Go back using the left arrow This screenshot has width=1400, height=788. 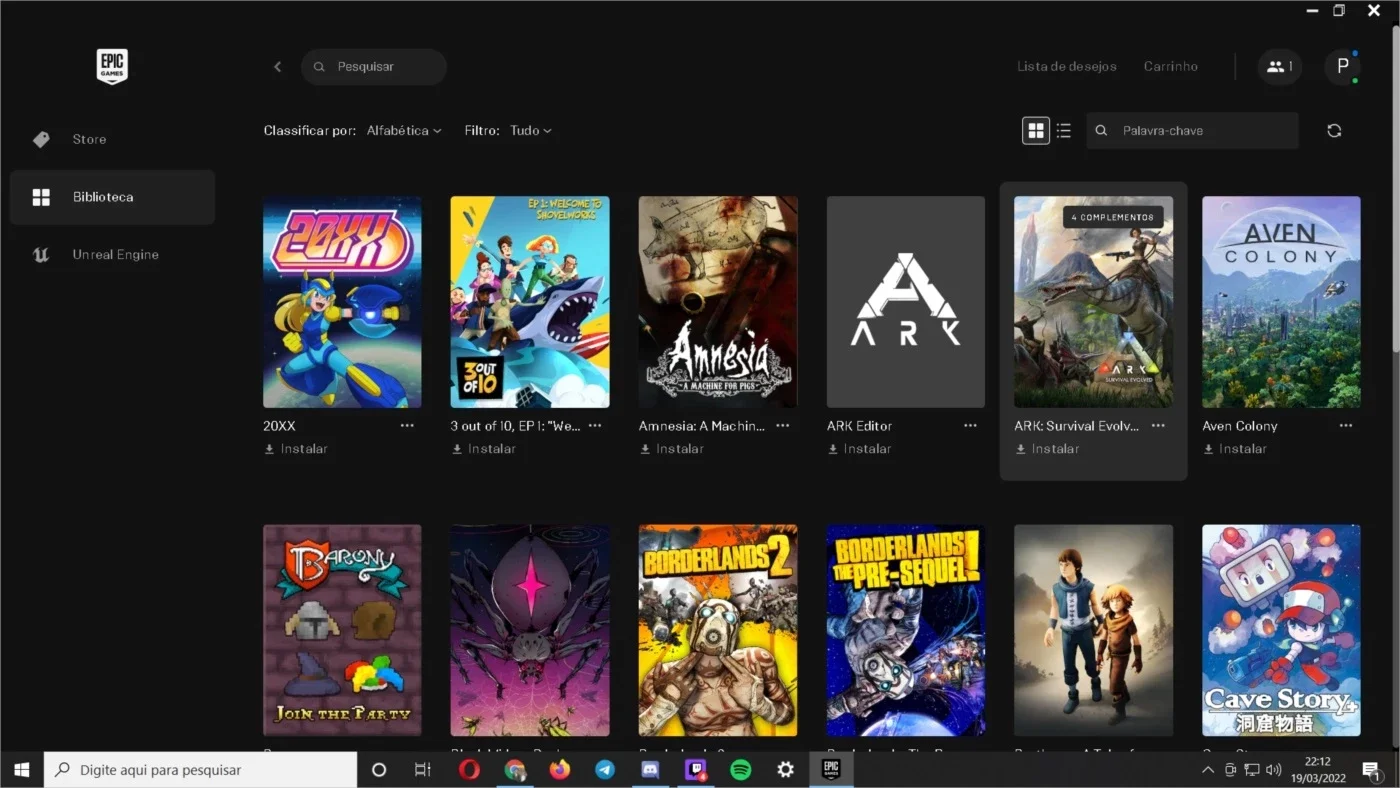click(x=277, y=67)
